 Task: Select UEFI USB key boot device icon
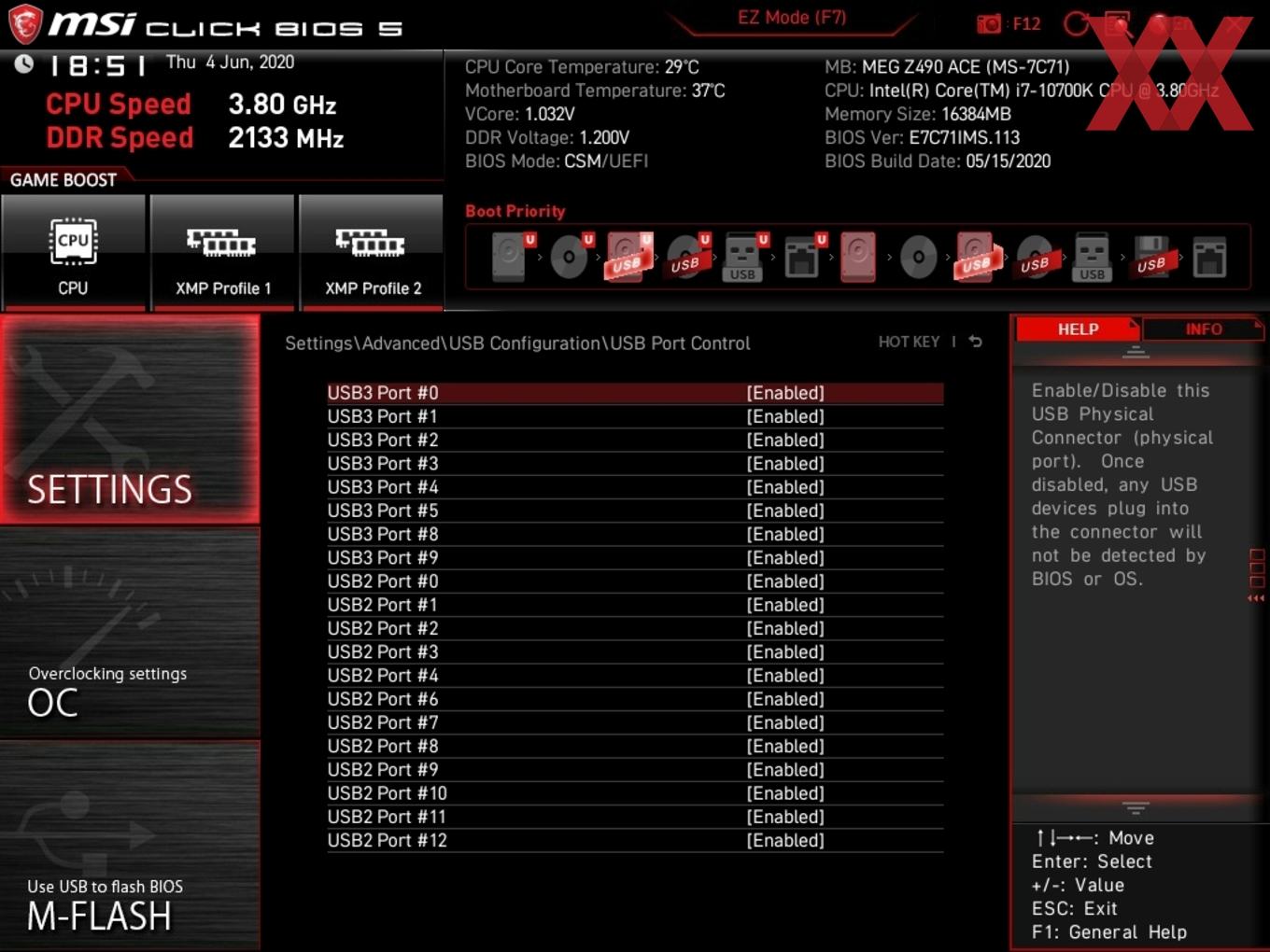click(x=745, y=257)
